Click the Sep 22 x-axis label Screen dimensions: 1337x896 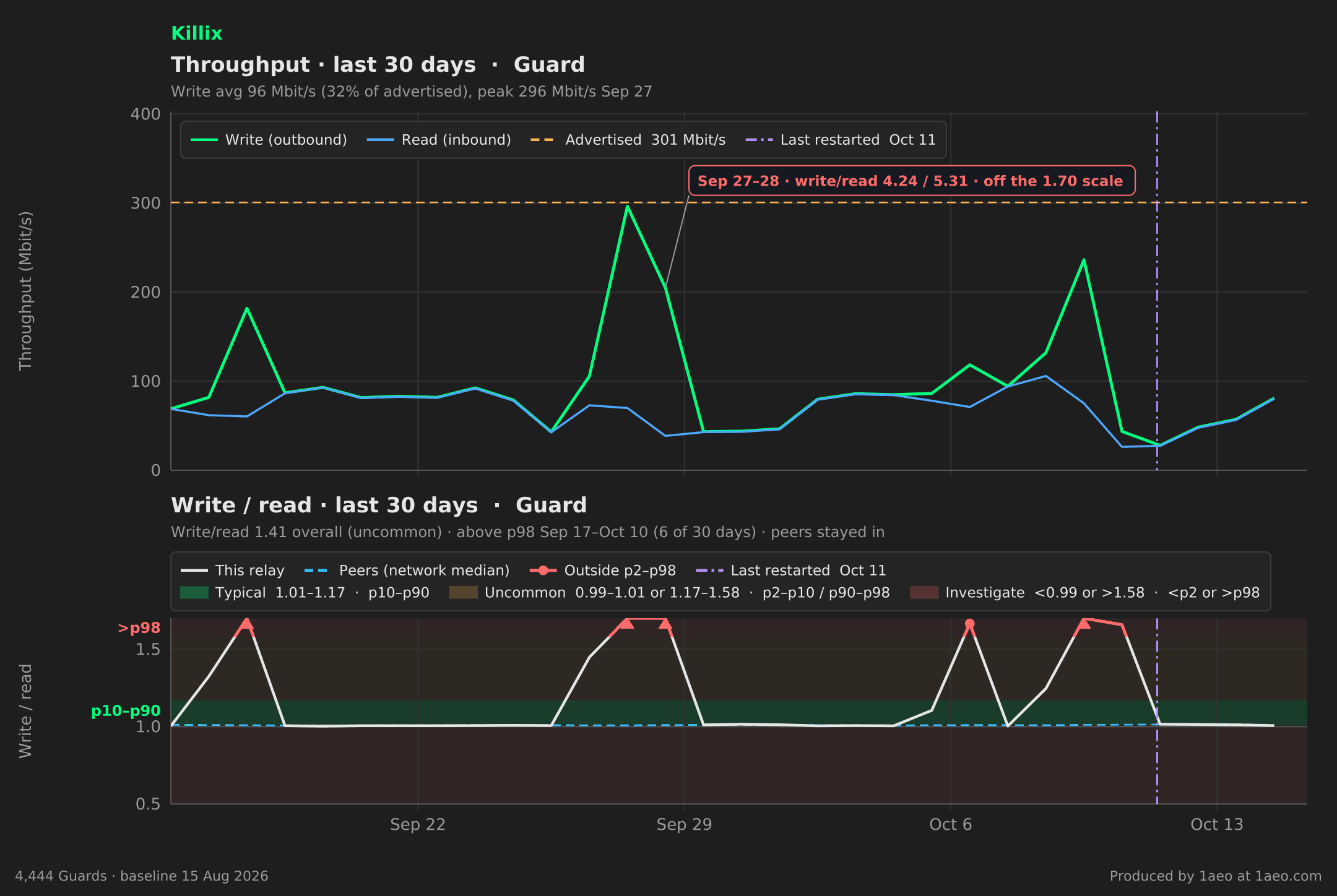tap(418, 824)
